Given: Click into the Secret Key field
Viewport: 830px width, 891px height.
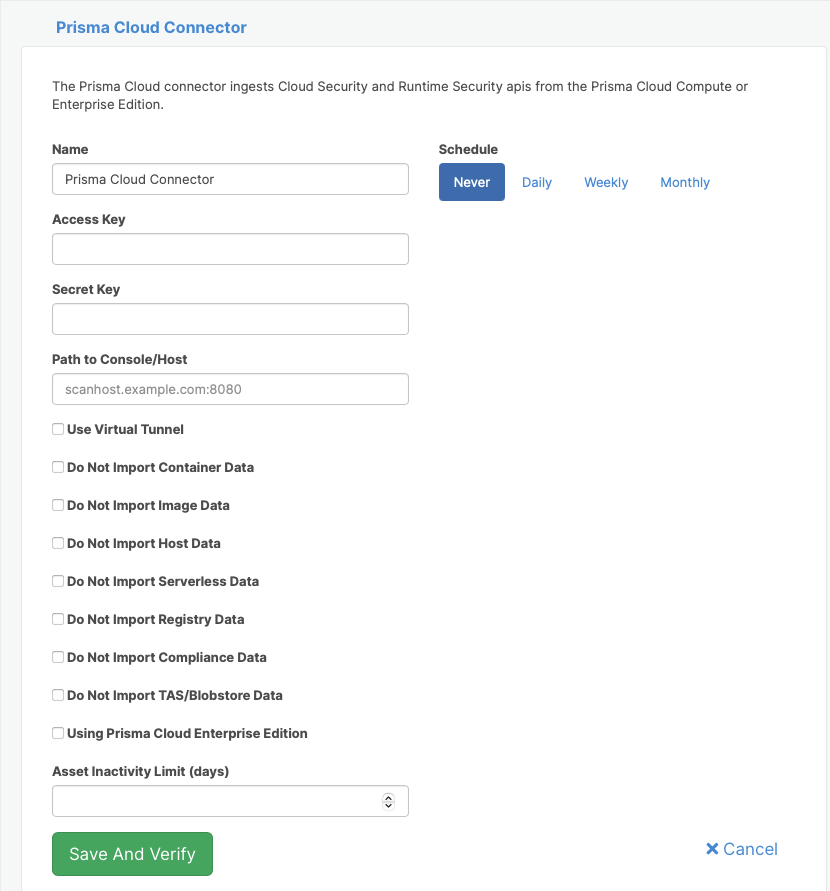Looking at the screenshot, I should [x=230, y=319].
